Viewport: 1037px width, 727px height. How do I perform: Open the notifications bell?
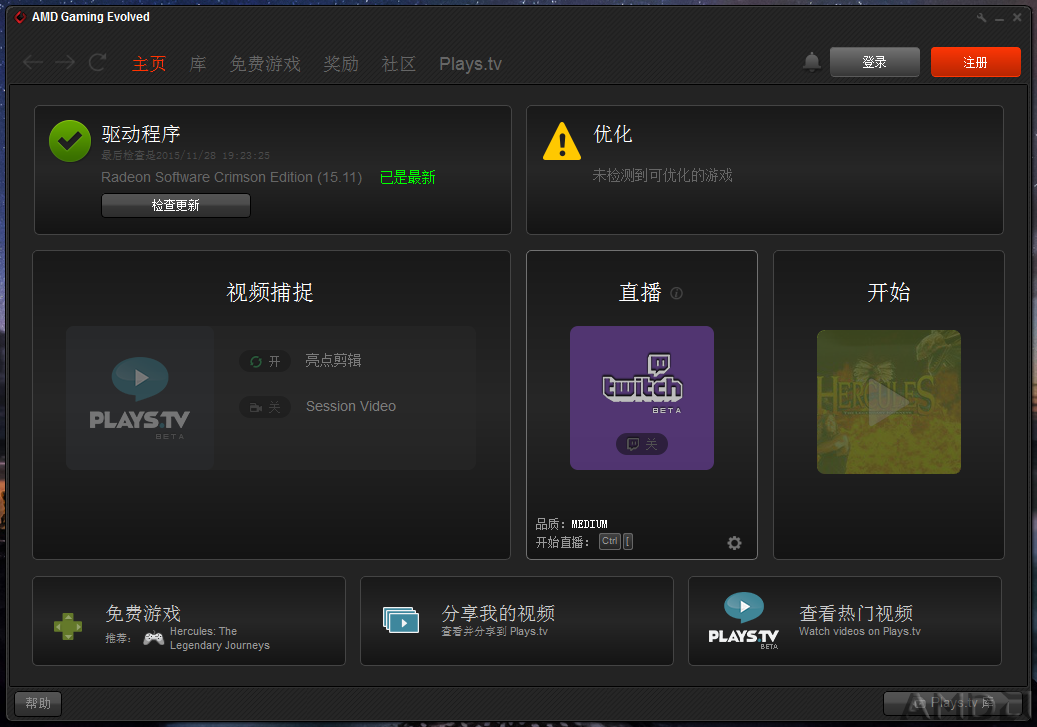point(811,62)
